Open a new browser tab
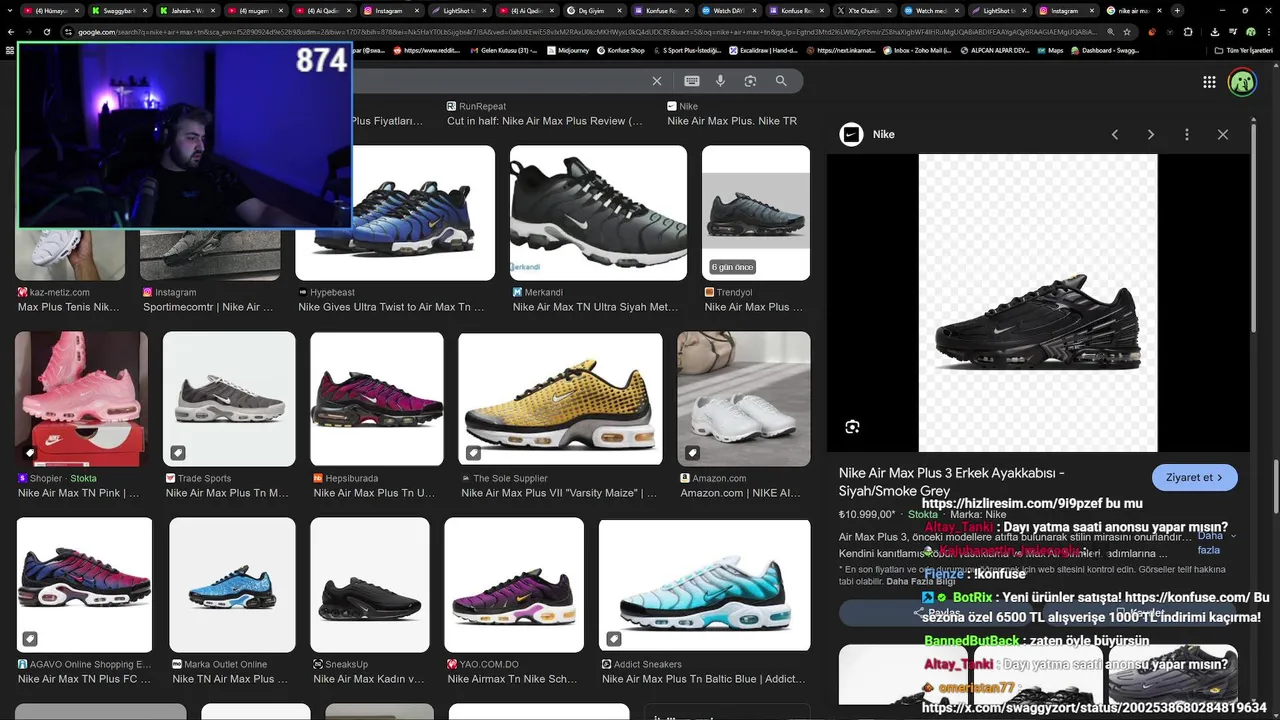The image size is (1280, 720). coord(1177,10)
